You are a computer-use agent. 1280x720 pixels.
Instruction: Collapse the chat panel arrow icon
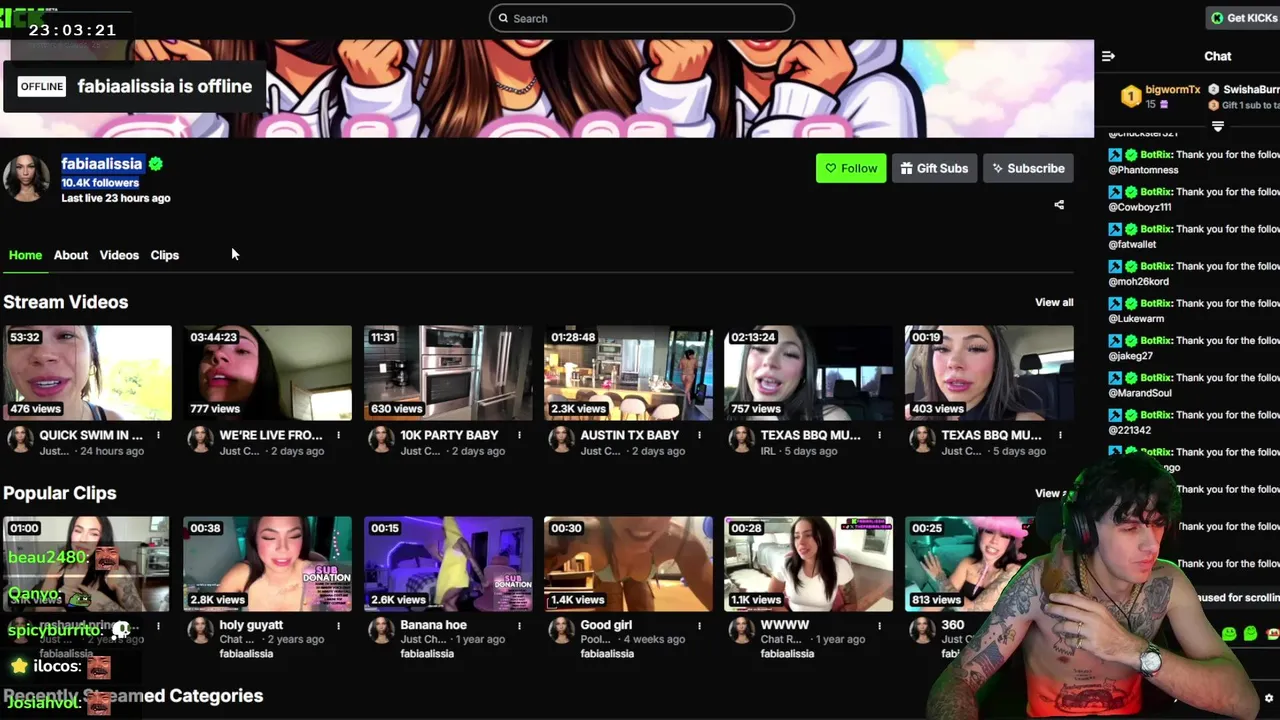coord(1108,56)
